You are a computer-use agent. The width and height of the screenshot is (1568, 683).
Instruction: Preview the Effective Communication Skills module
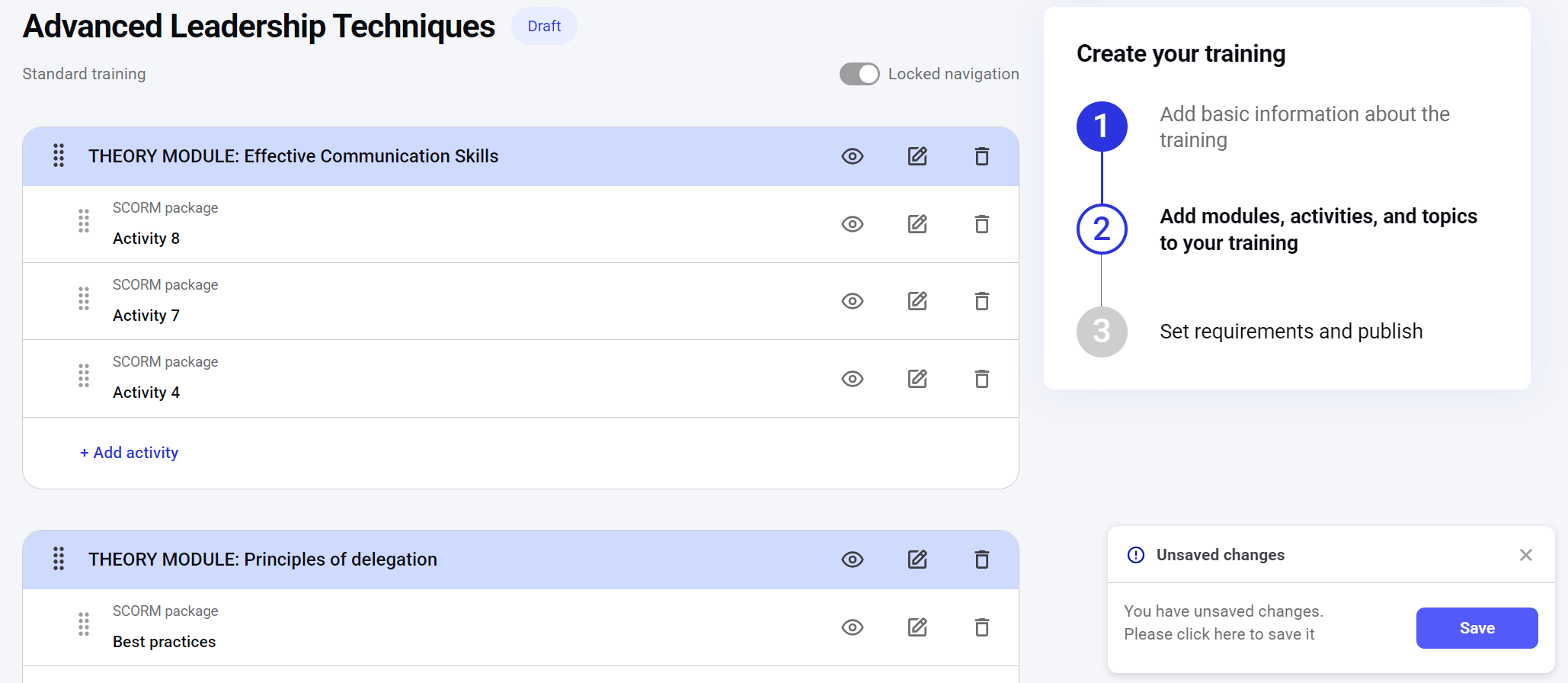(853, 156)
